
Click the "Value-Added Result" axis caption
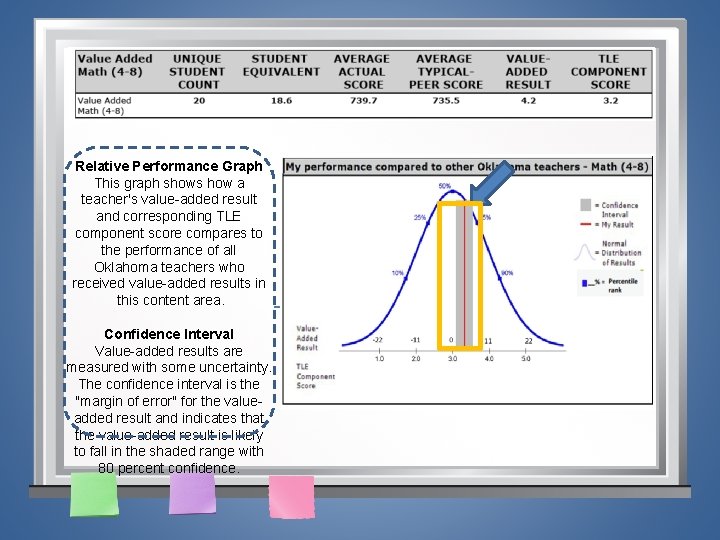307,338
